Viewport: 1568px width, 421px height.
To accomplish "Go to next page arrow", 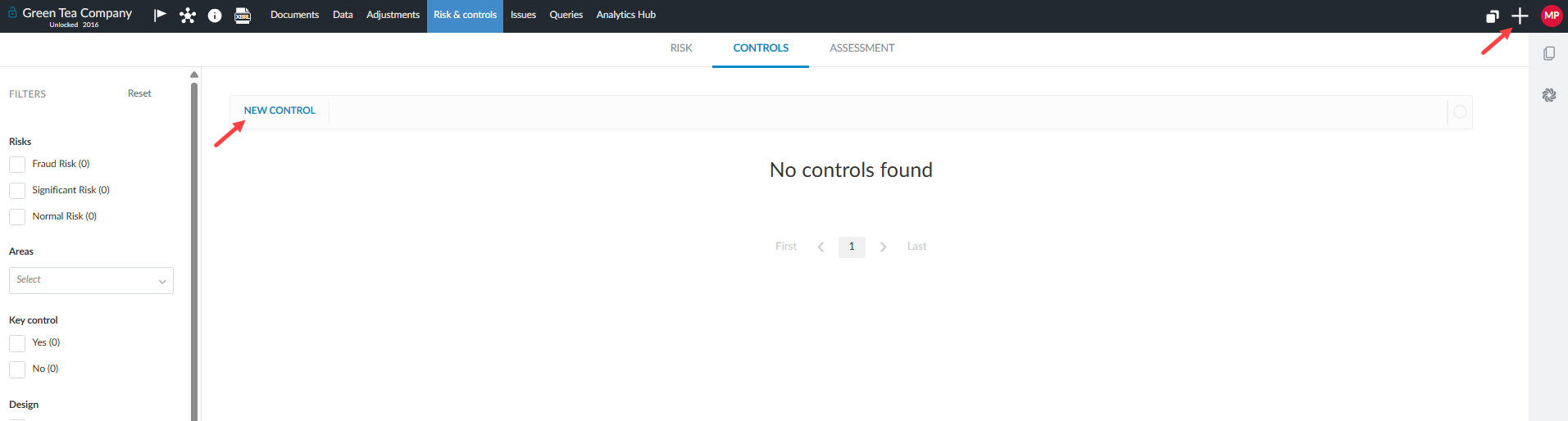I will coord(883,247).
